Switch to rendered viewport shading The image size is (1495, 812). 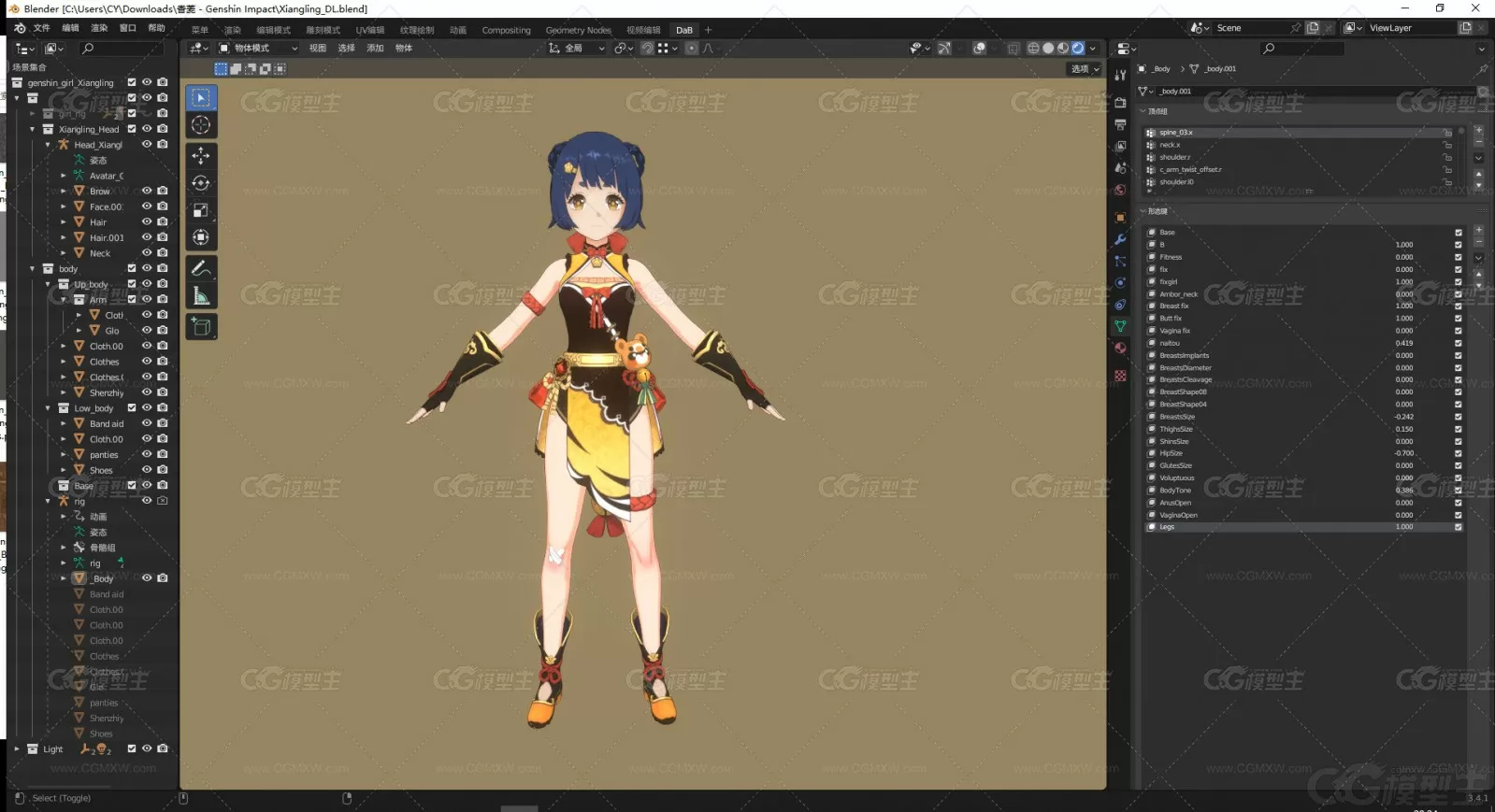tap(1078, 49)
